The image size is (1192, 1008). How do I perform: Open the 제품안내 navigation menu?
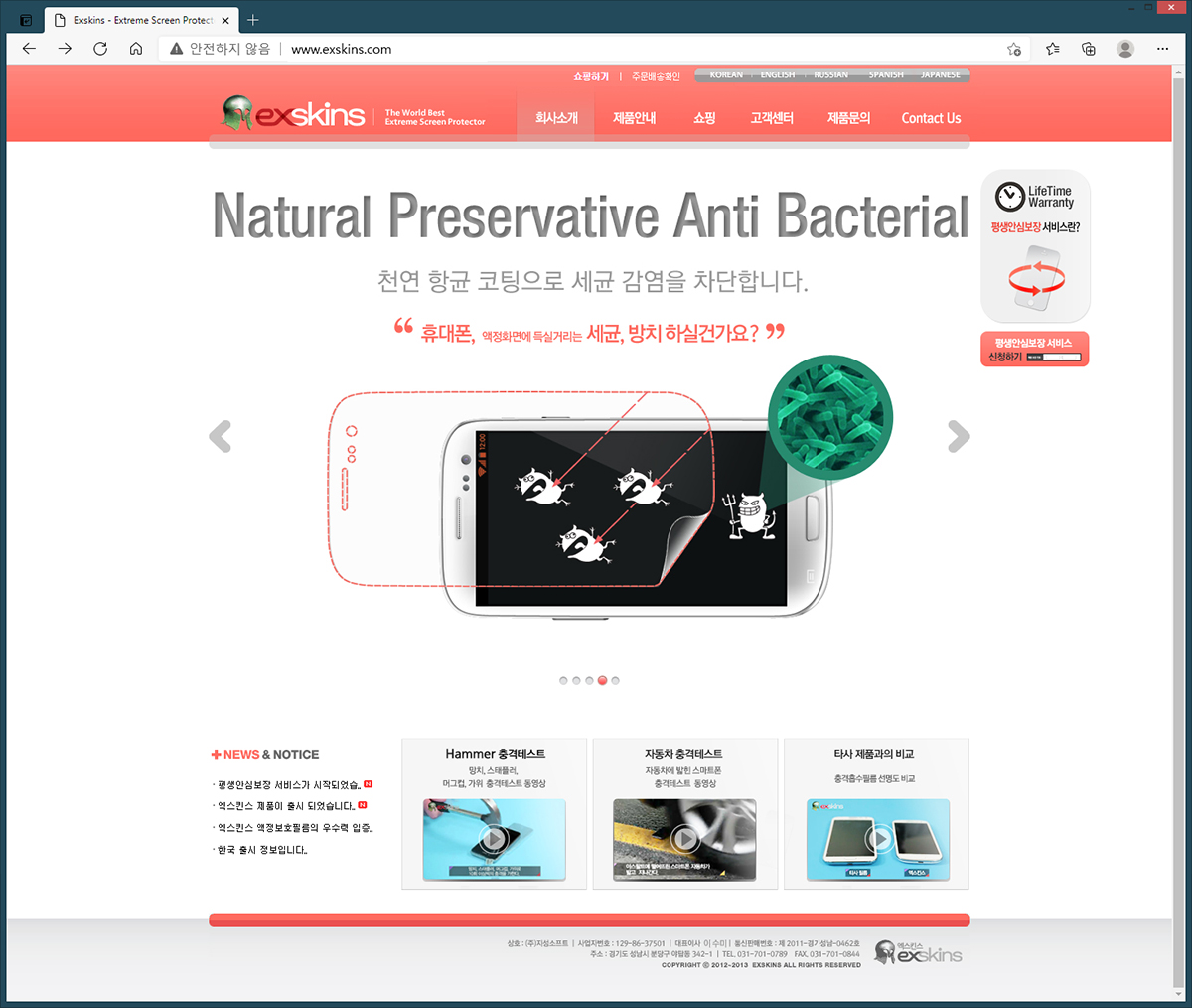(x=634, y=118)
